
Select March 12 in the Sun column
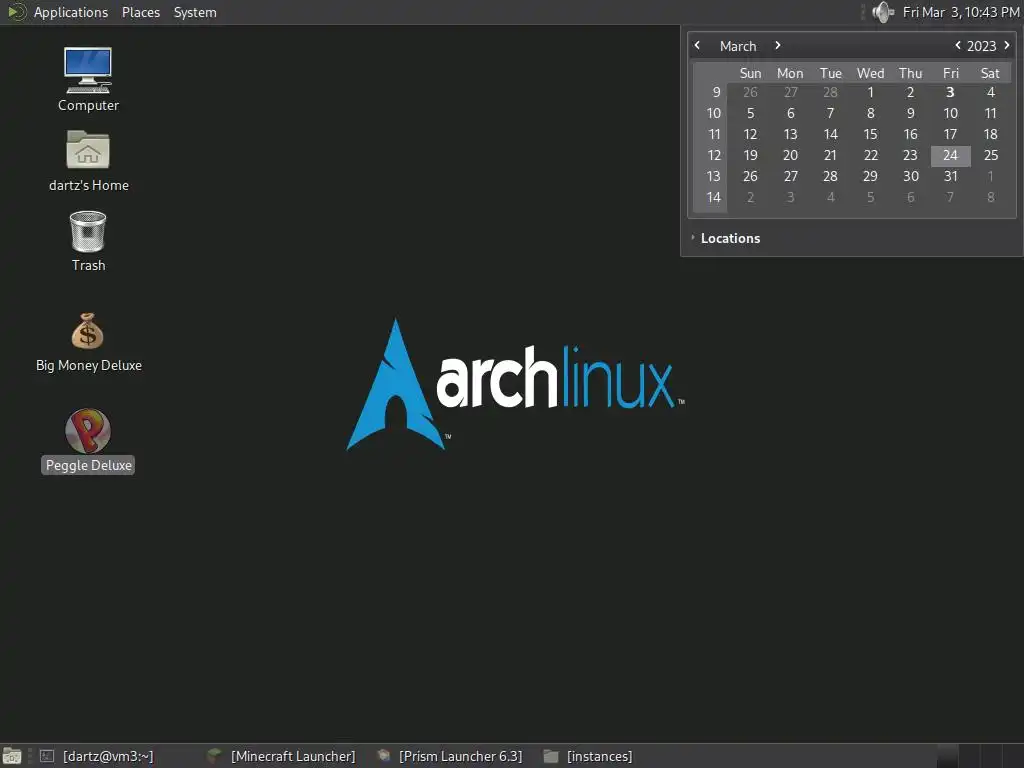[750, 134]
